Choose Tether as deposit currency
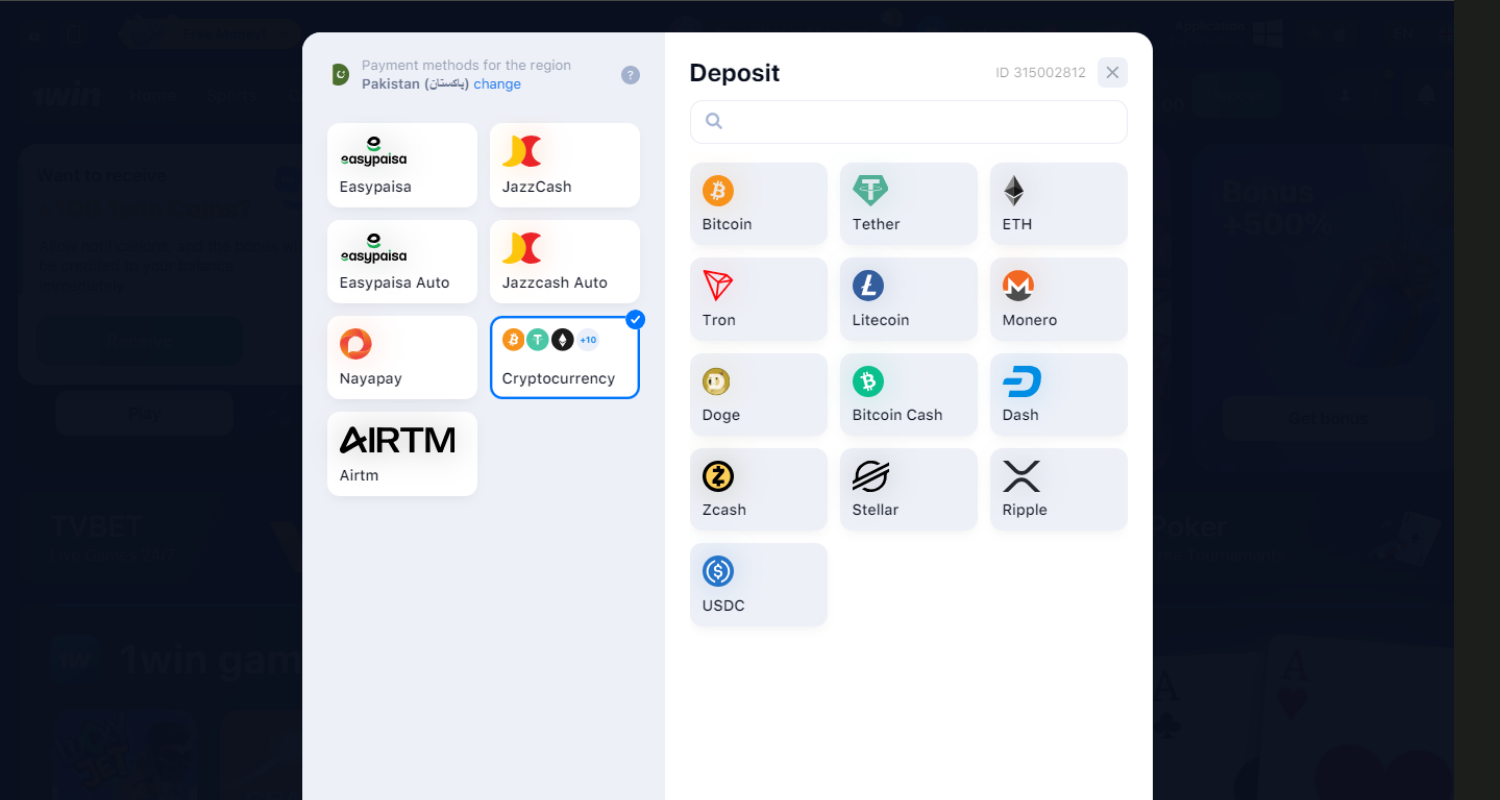Image resolution: width=1500 pixels, height=800 pixels. 908,204
